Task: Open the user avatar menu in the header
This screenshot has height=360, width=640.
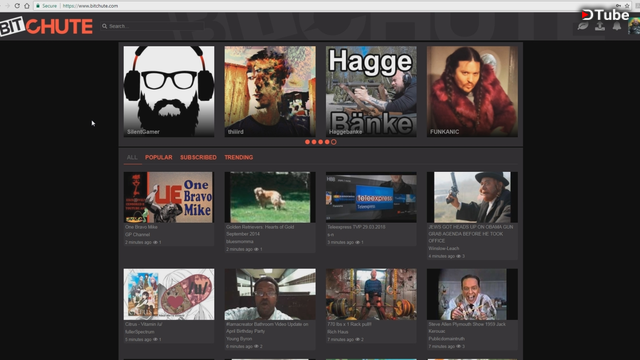Action: tap(634, 27)
